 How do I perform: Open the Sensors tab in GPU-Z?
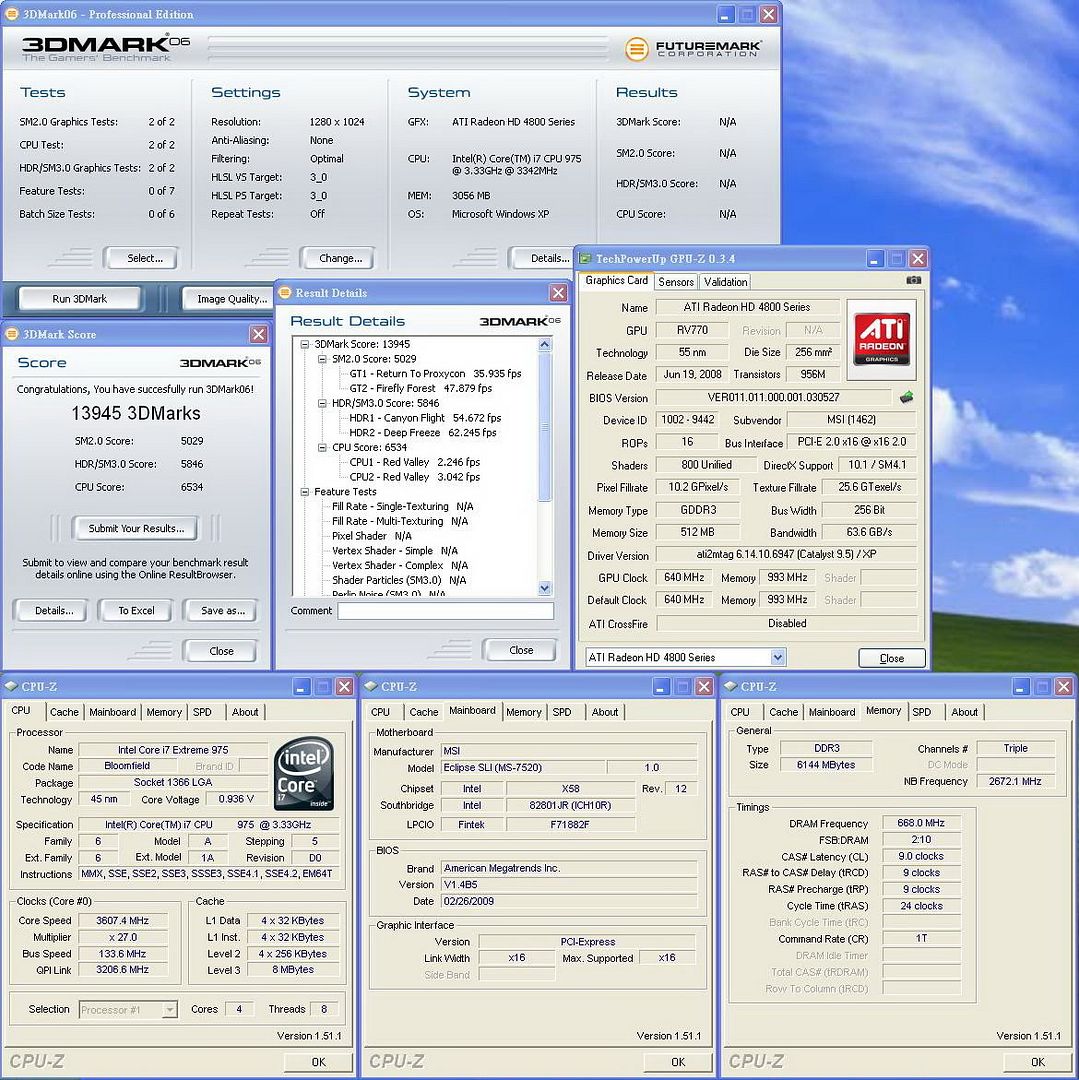(675, 282)
